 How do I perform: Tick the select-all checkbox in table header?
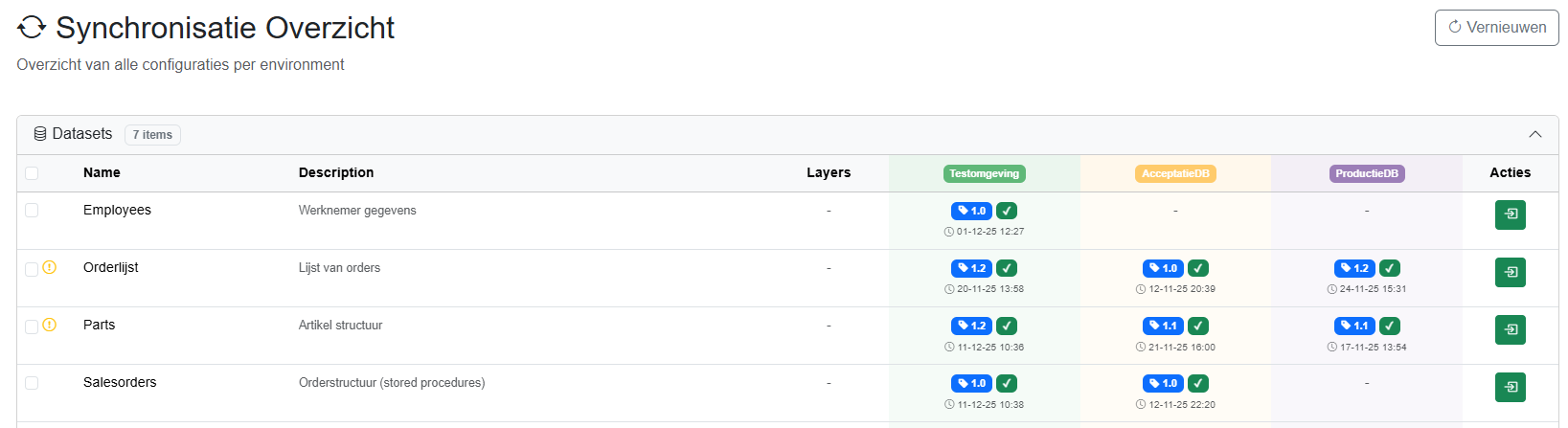(x=32, y=173)
